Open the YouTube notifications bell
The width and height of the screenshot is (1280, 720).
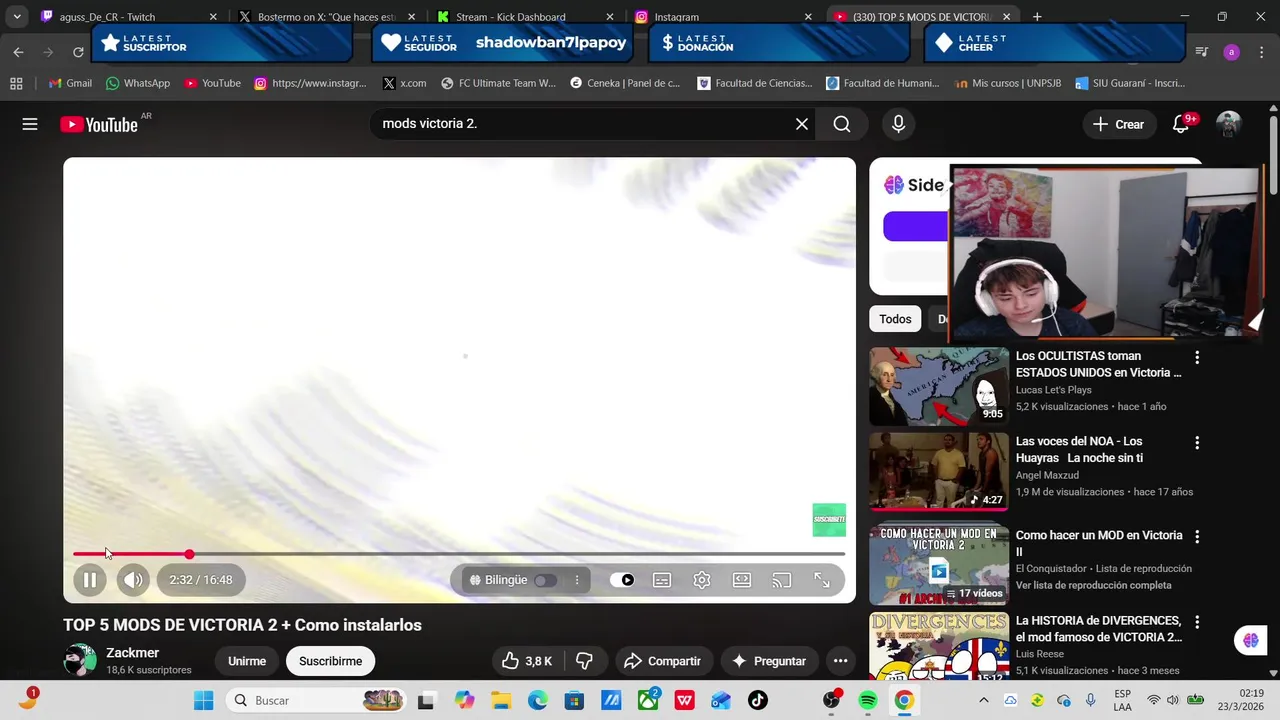click(1181, 124)
